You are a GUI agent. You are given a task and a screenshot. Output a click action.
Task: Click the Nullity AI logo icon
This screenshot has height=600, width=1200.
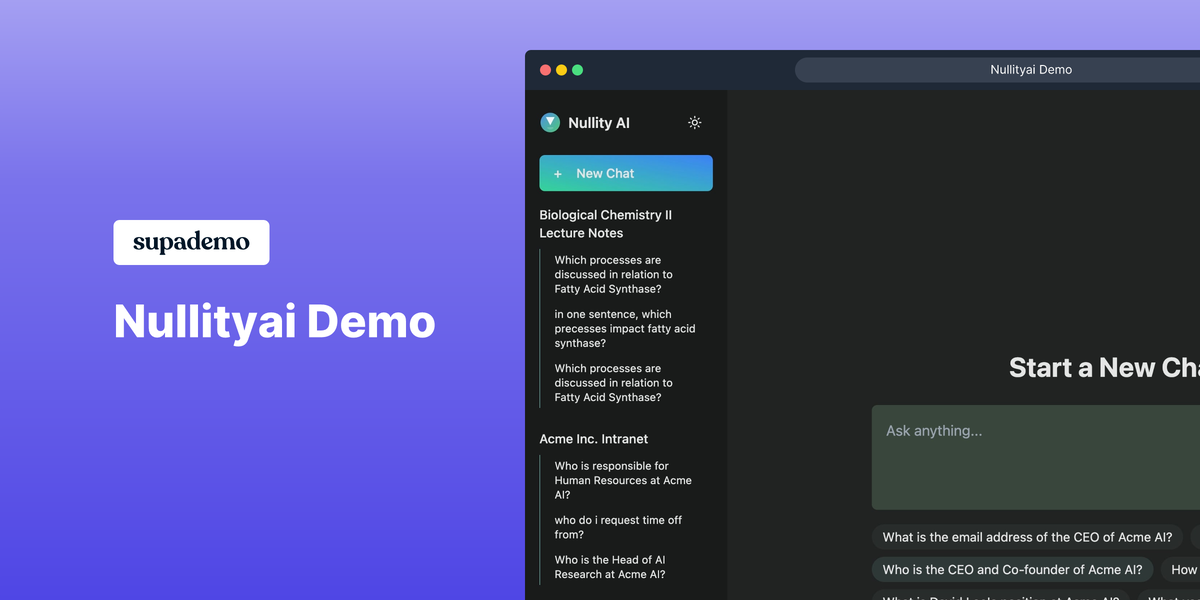pyautogui.click(x=550, y=123)
